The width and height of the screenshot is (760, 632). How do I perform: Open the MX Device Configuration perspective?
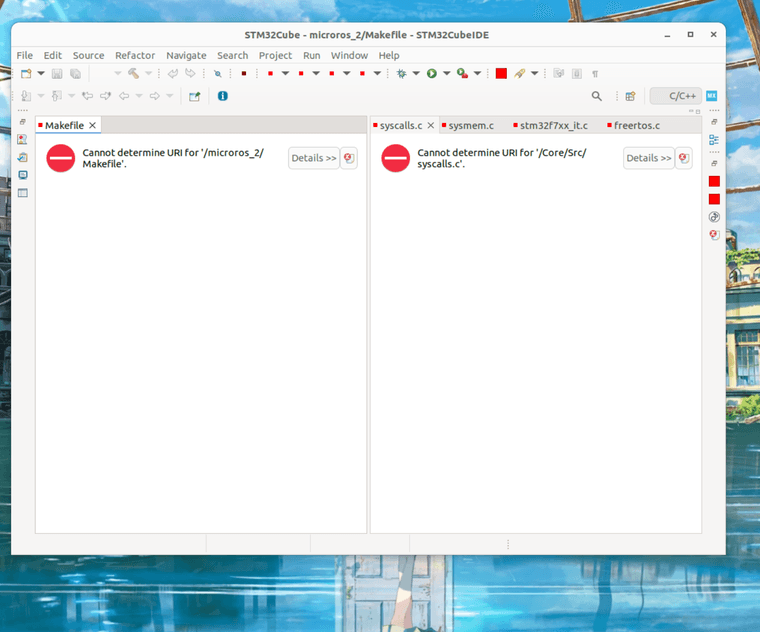pyautogui.click(x=711, y=96)
